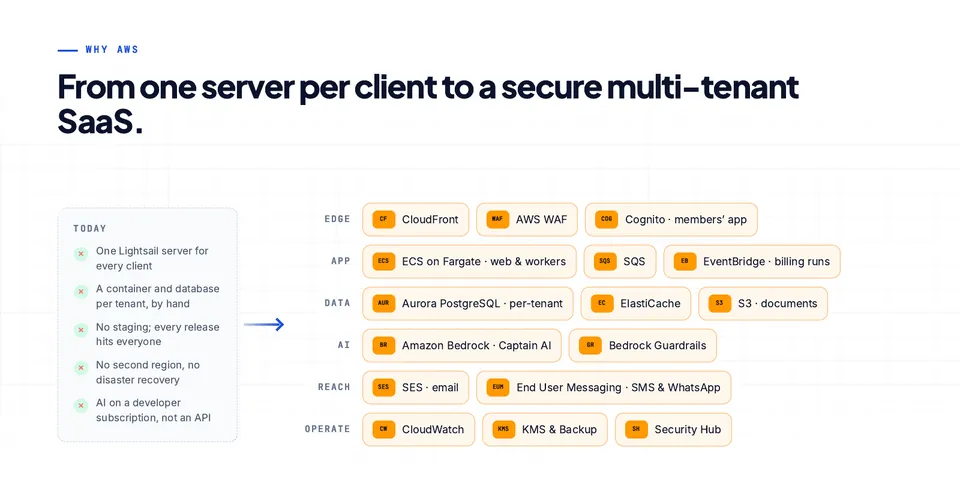Click 'No staging; every release hits everyone' text
Viewport: 960px width, 480px height.
(x=157, y=334)
